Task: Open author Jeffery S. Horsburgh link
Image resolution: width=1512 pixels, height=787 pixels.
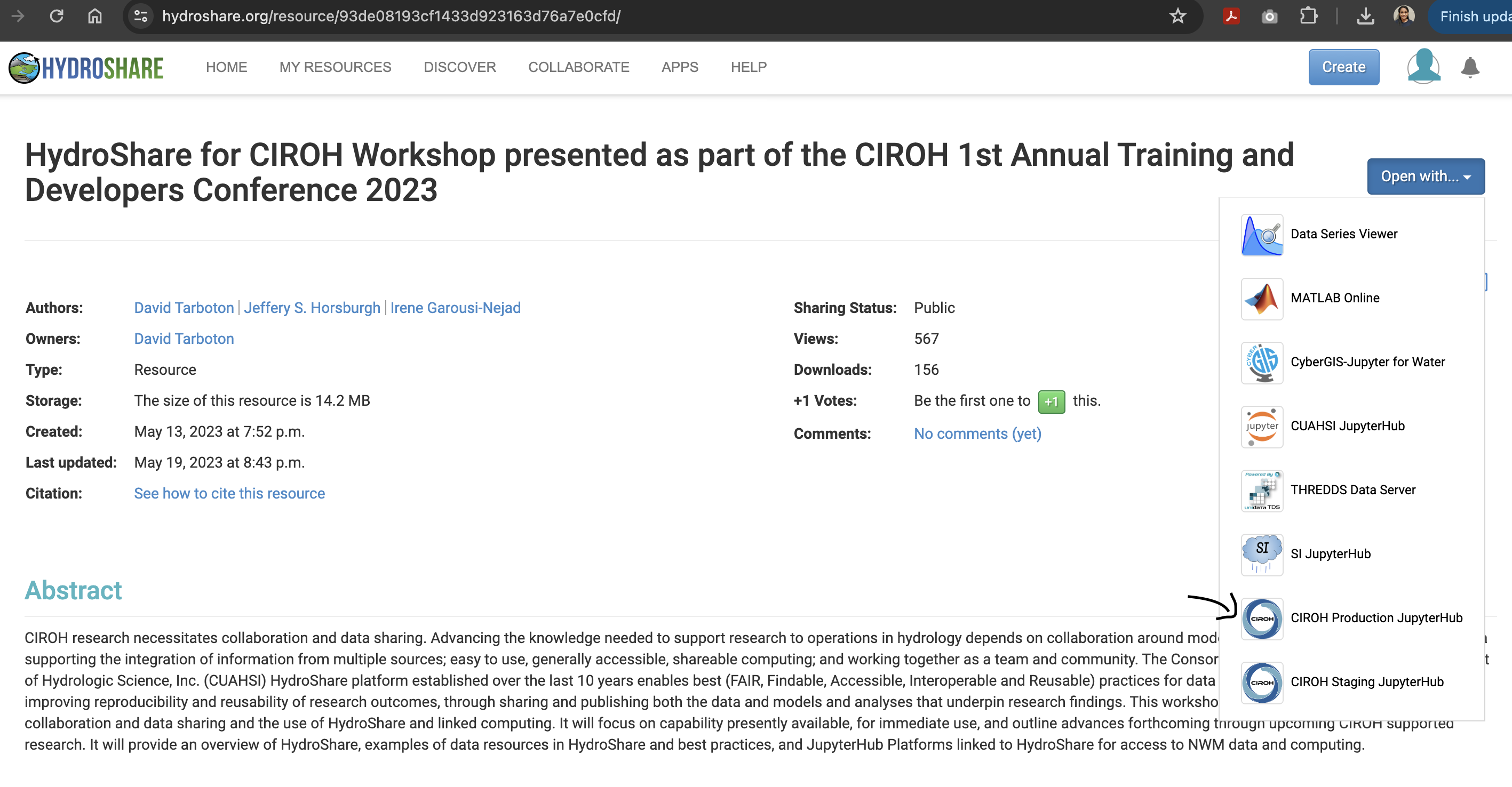Action: (312, 308)
